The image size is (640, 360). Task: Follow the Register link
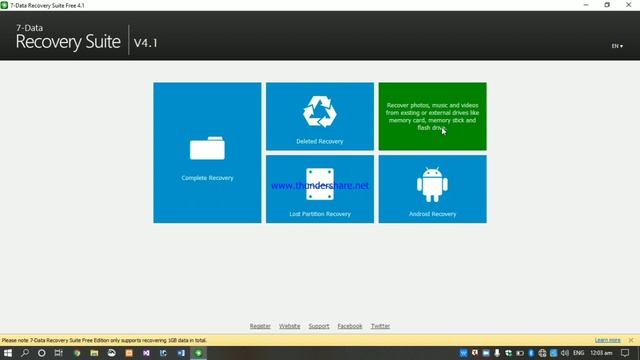pyautogui.click(x=260, y=326)
